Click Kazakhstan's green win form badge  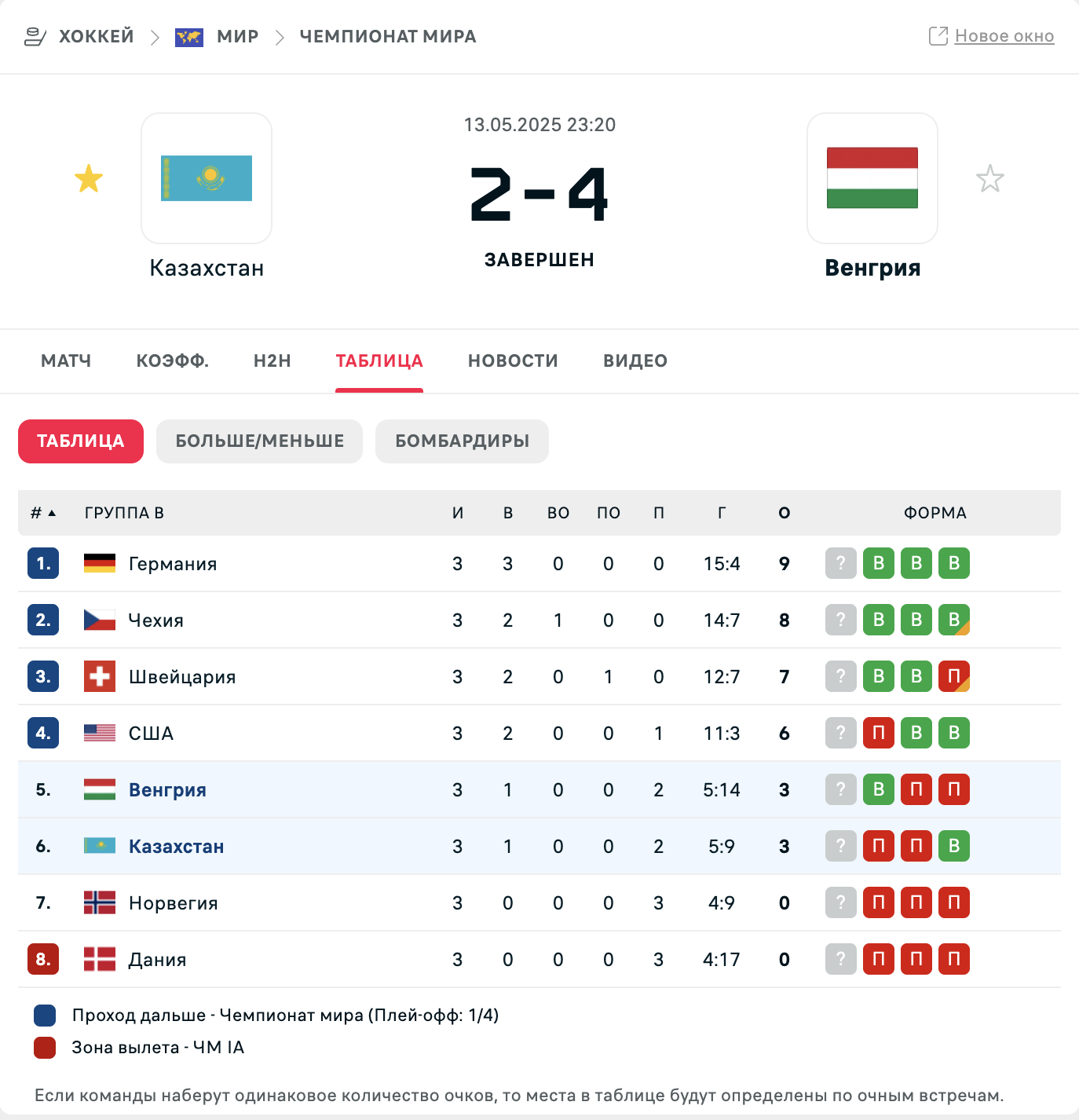pos(954,846)
